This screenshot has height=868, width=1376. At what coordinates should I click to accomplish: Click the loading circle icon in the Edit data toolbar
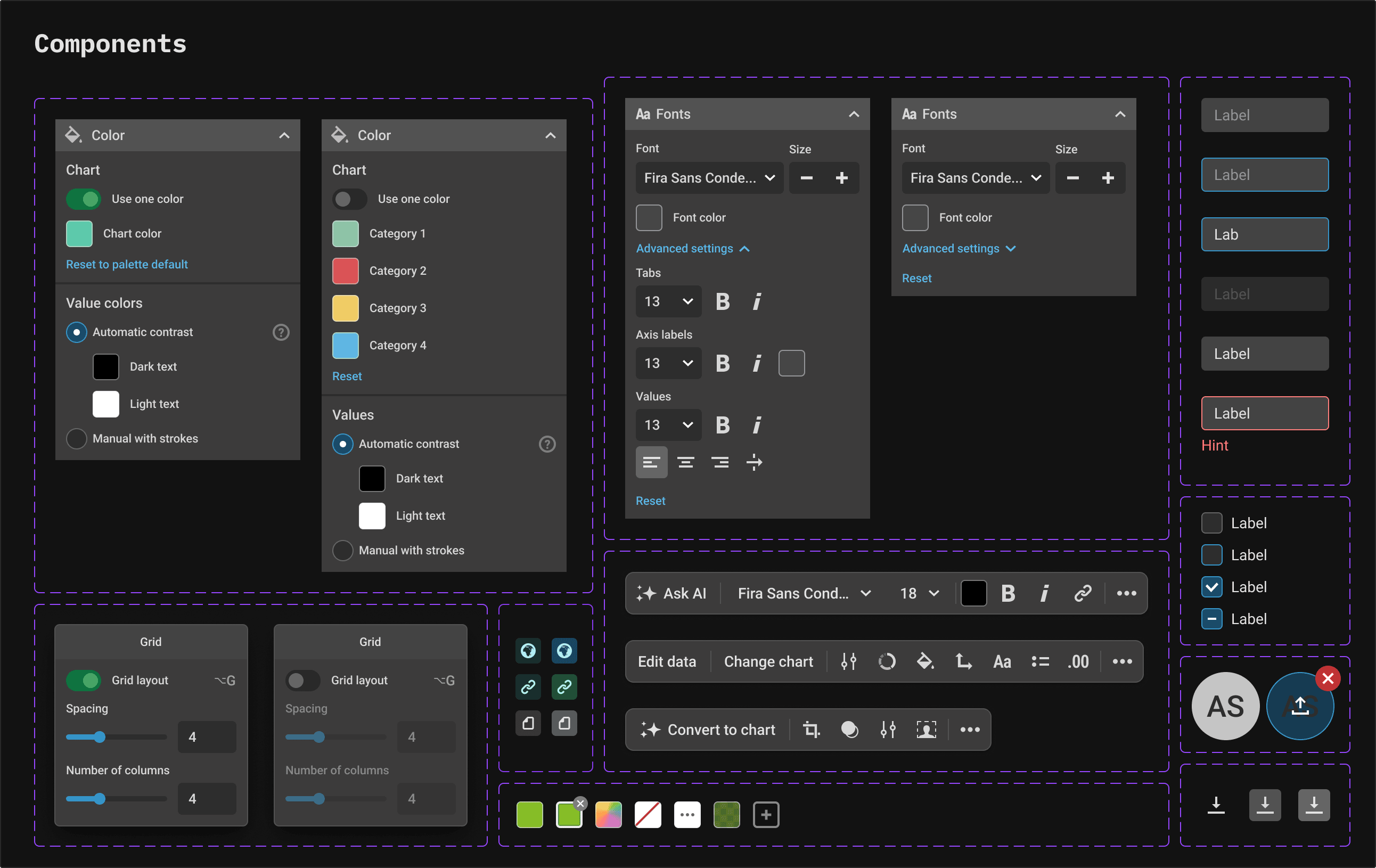887,662
